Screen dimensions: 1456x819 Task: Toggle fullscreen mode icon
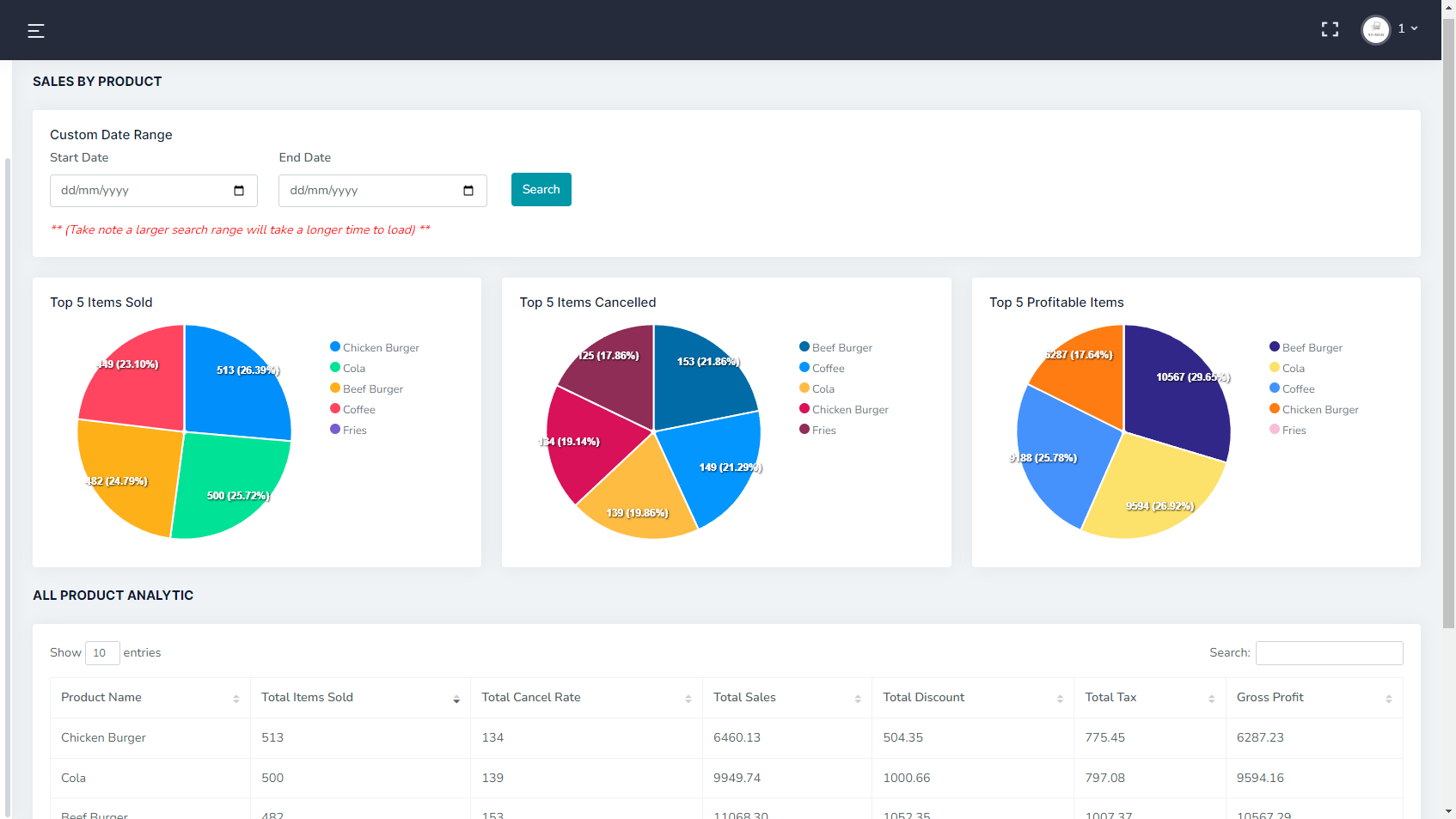tap(1330, 30)
